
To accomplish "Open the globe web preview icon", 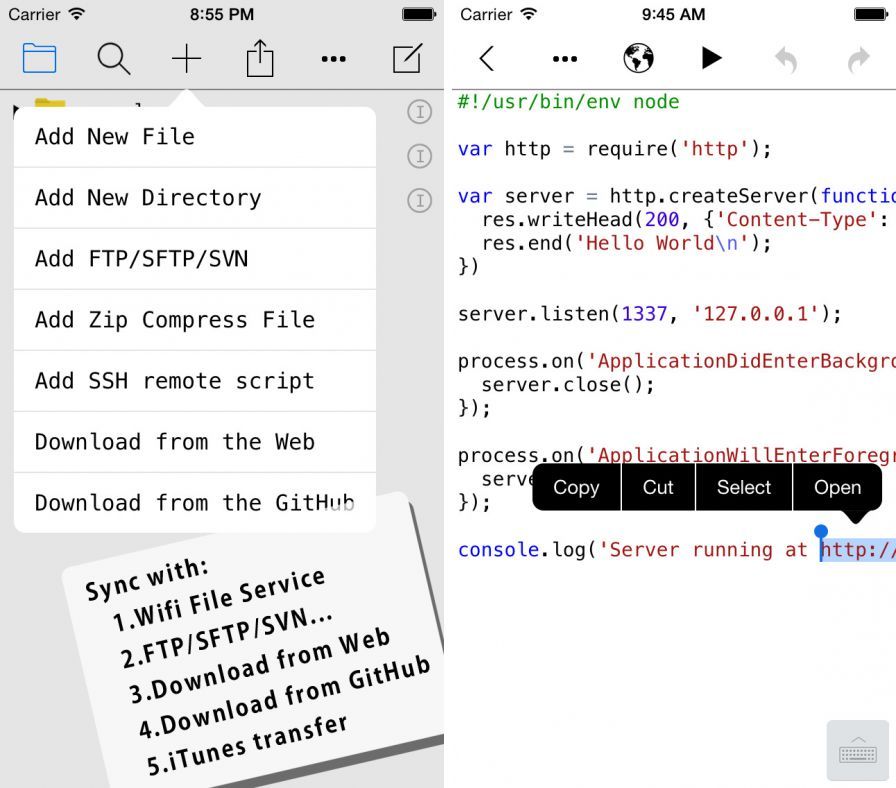I will (638, 59).
